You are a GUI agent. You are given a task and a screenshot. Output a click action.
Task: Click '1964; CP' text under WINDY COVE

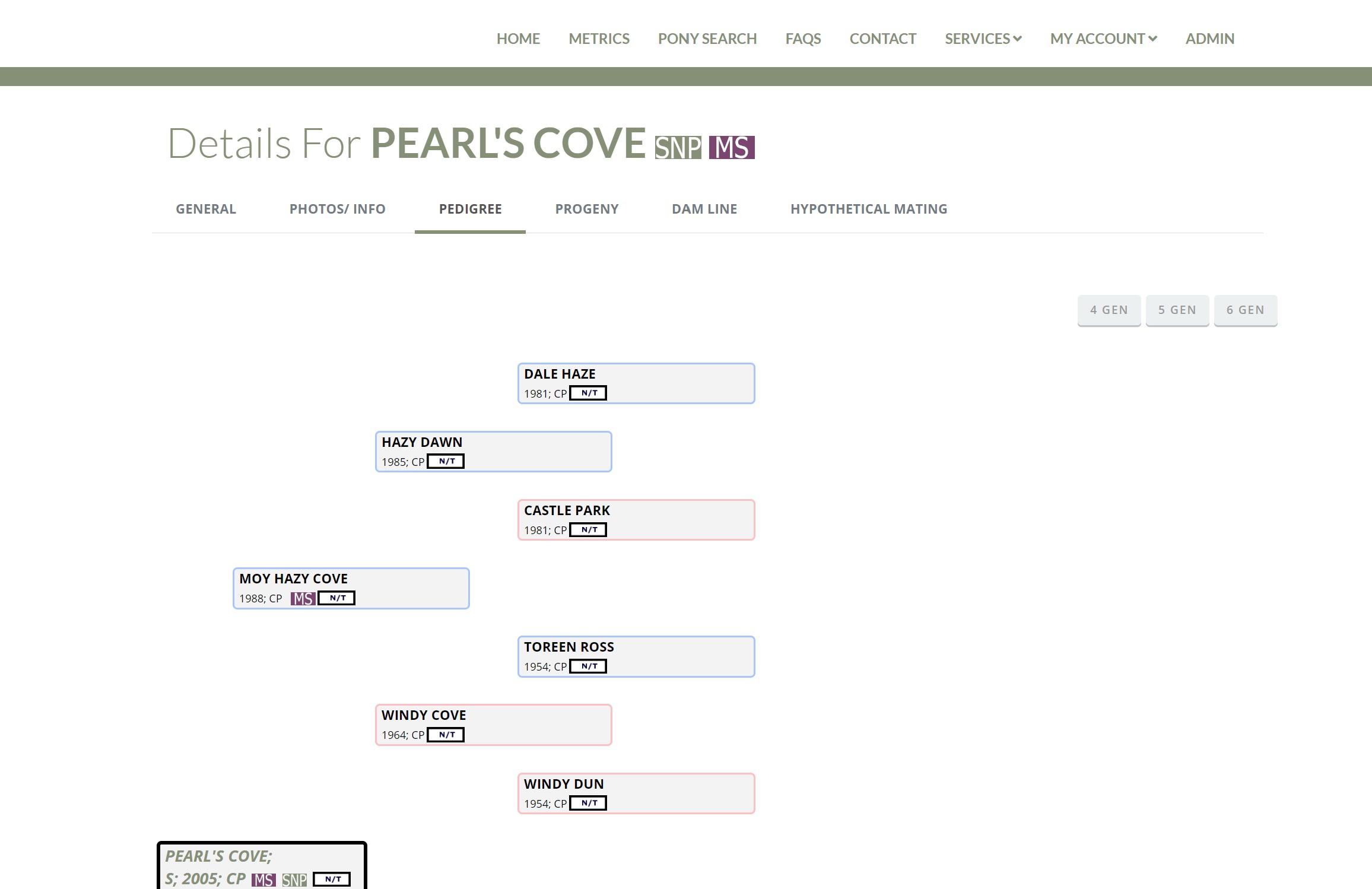coord(403,735)
